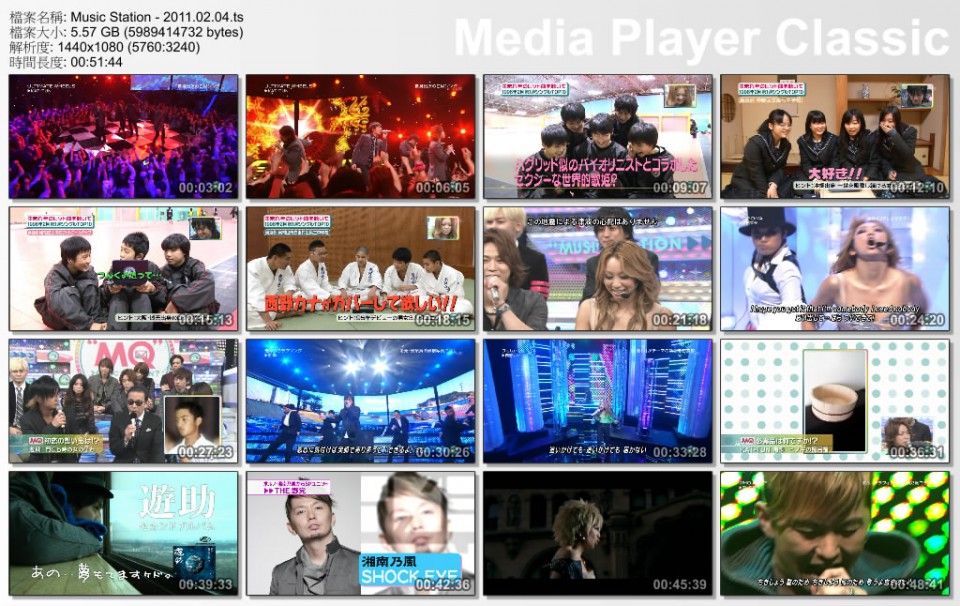The image size is (960, 606).
Task: Select the purple stage thumbnail at 00:33:28
Action: 597,400
